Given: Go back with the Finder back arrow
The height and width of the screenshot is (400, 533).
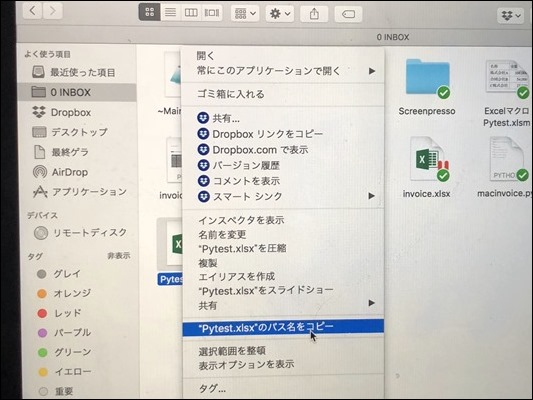Looking at the screenshot, I should (33, 11).
